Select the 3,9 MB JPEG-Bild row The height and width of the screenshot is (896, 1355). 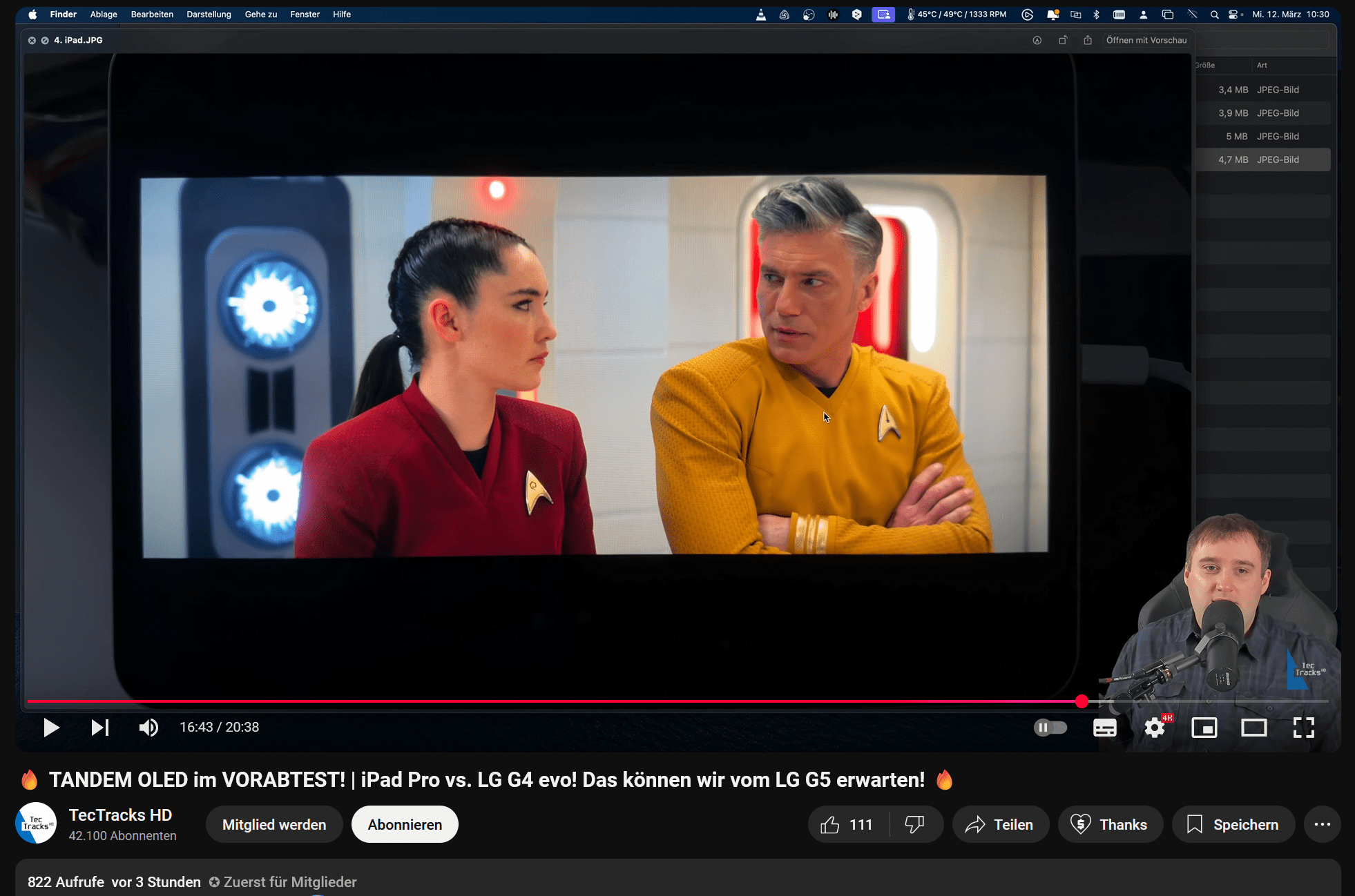tap(1262, 113)
